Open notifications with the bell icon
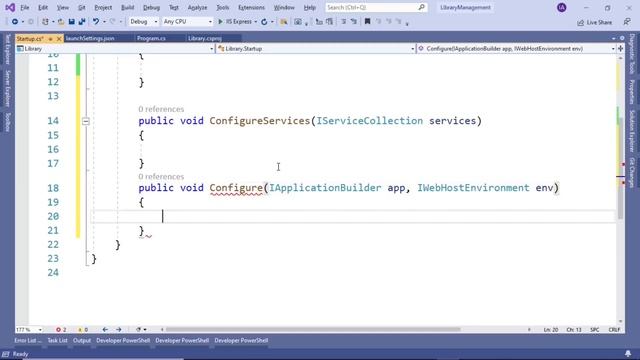Image resolution: width=640 pixels, height=360 pixels. 628,353
